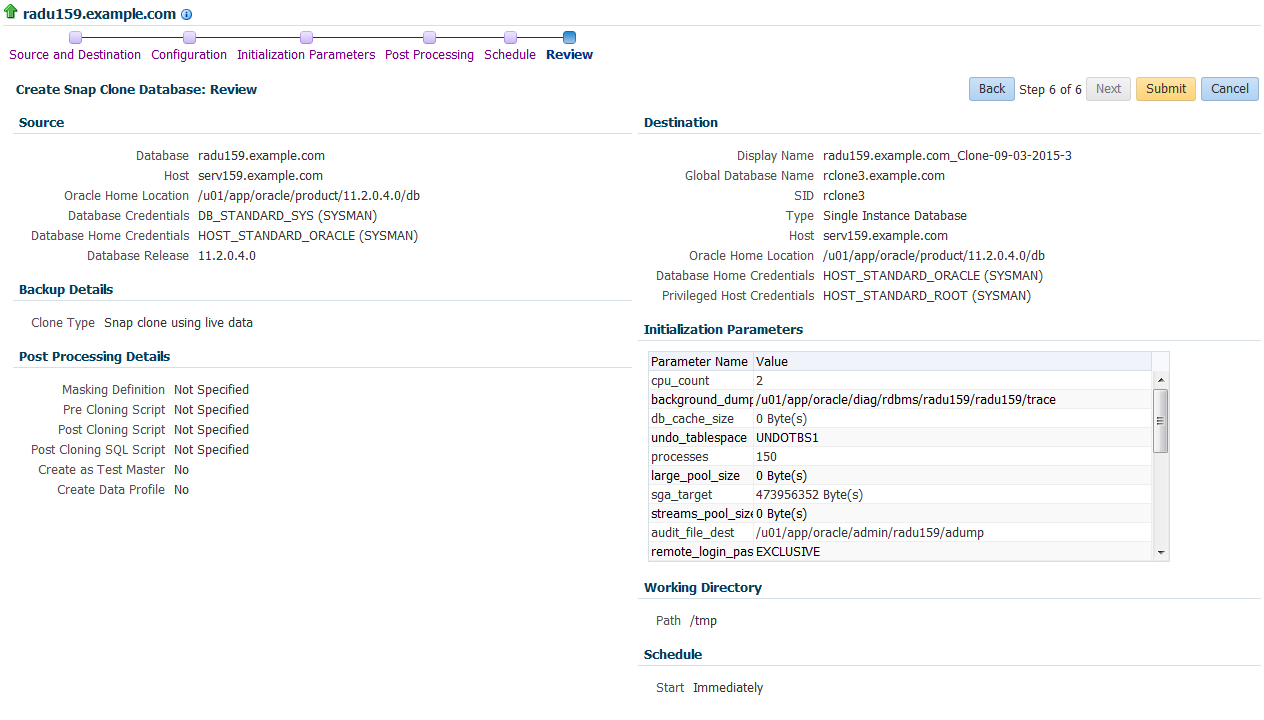Image resolution: width=1264 pixels, height=720 pixels.
Task: Click the Configuration step square marker
Action: click(189, 38)
